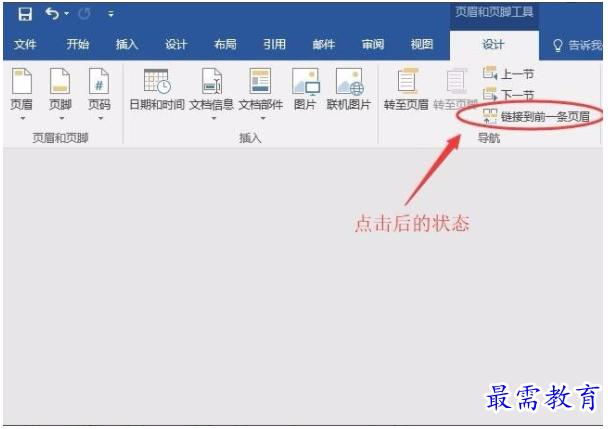Click the 页眉和页脚 group label

pos(60,138)
